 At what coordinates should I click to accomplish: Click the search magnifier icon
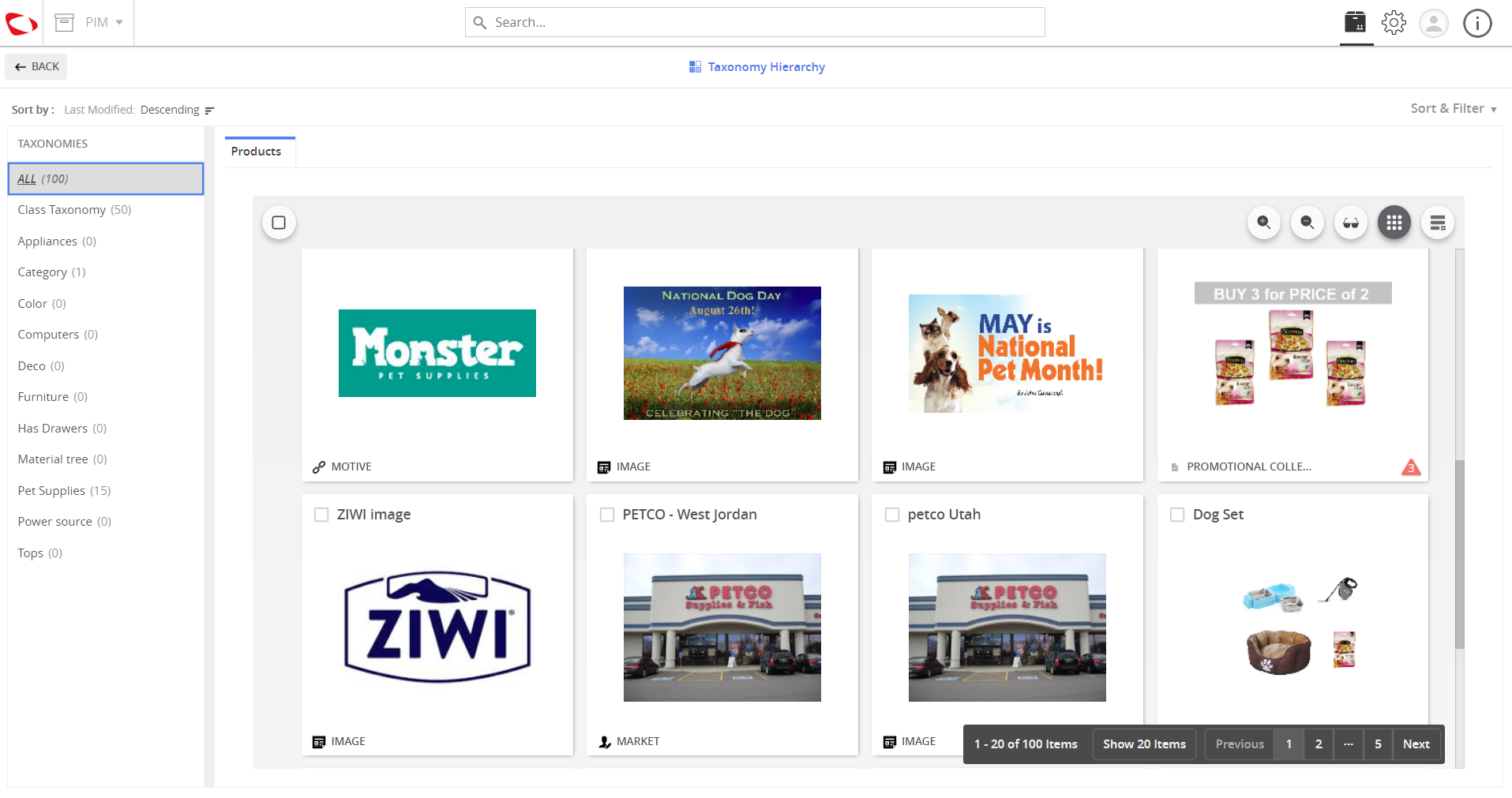coord(479,23)
